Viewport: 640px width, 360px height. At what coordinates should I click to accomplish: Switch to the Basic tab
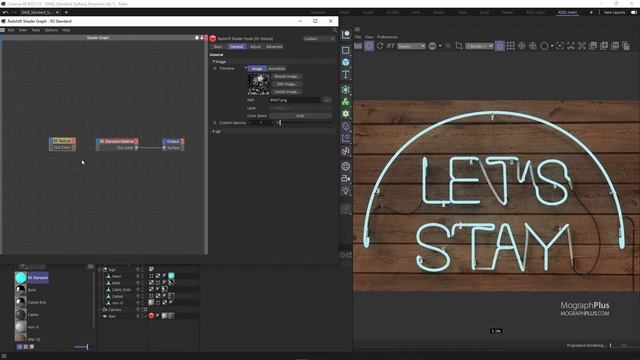[218, 47]
